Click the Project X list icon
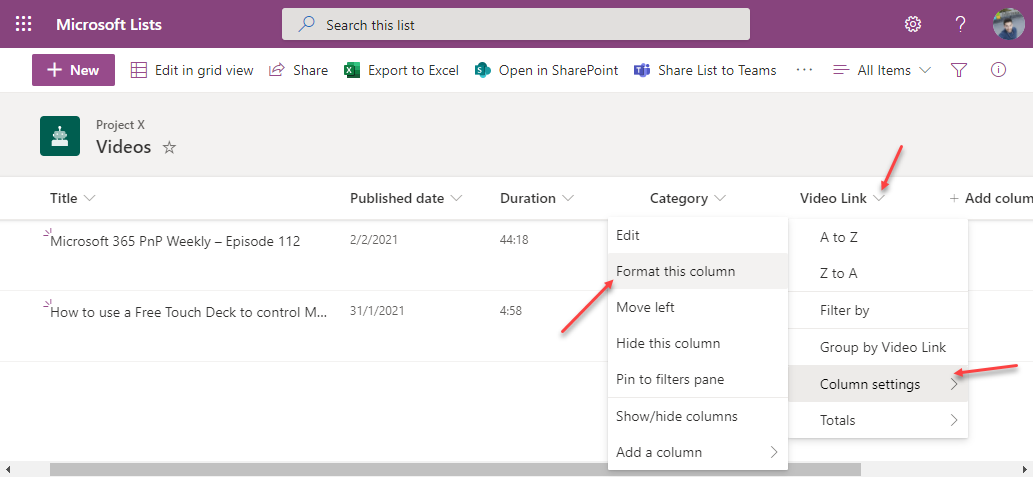The image size is (1033, 477). [60, 136]
